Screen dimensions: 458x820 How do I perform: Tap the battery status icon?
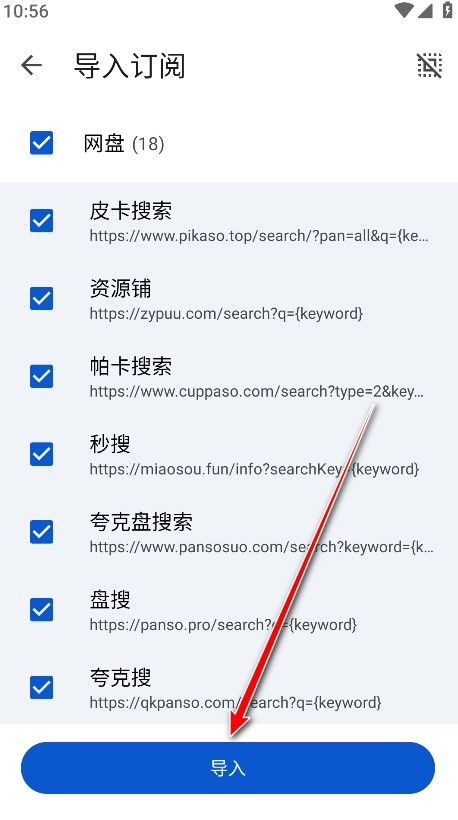448,10
